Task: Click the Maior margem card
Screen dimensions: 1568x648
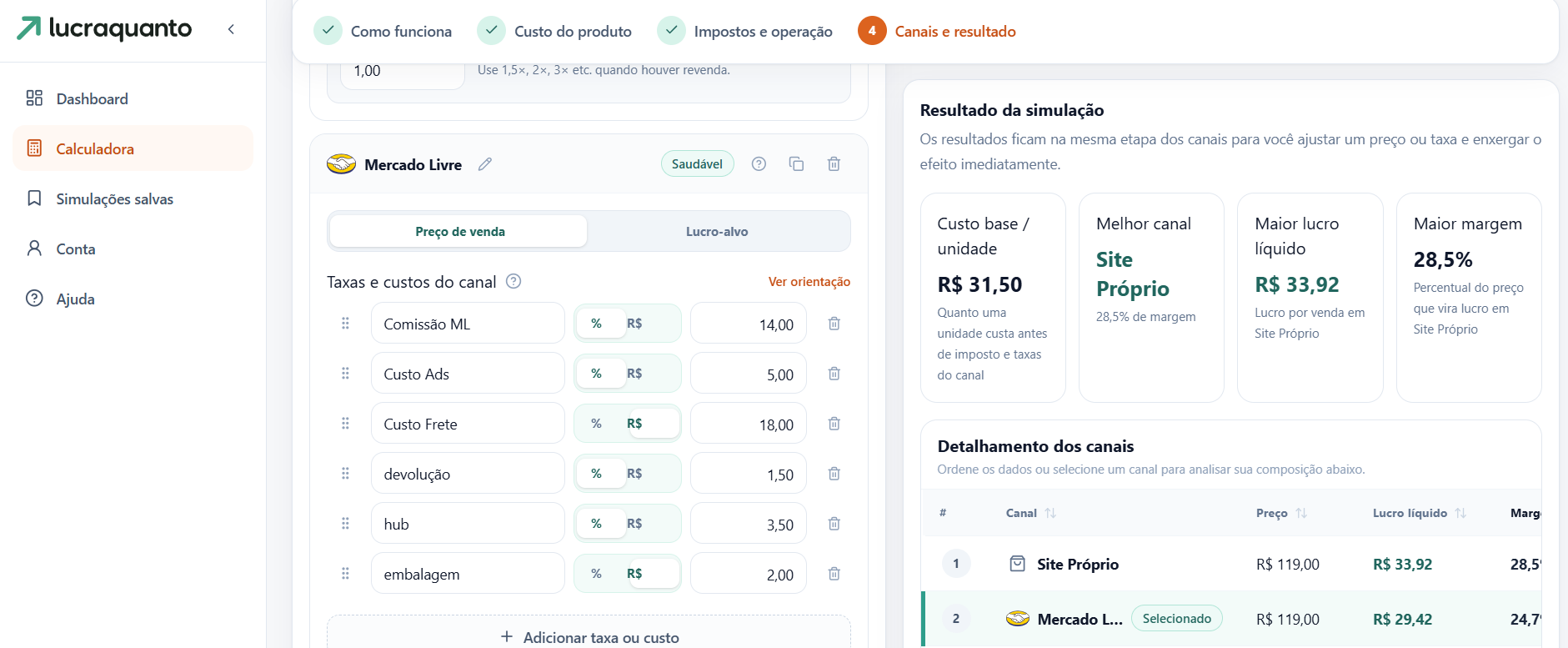Action: click(1469, 298)
